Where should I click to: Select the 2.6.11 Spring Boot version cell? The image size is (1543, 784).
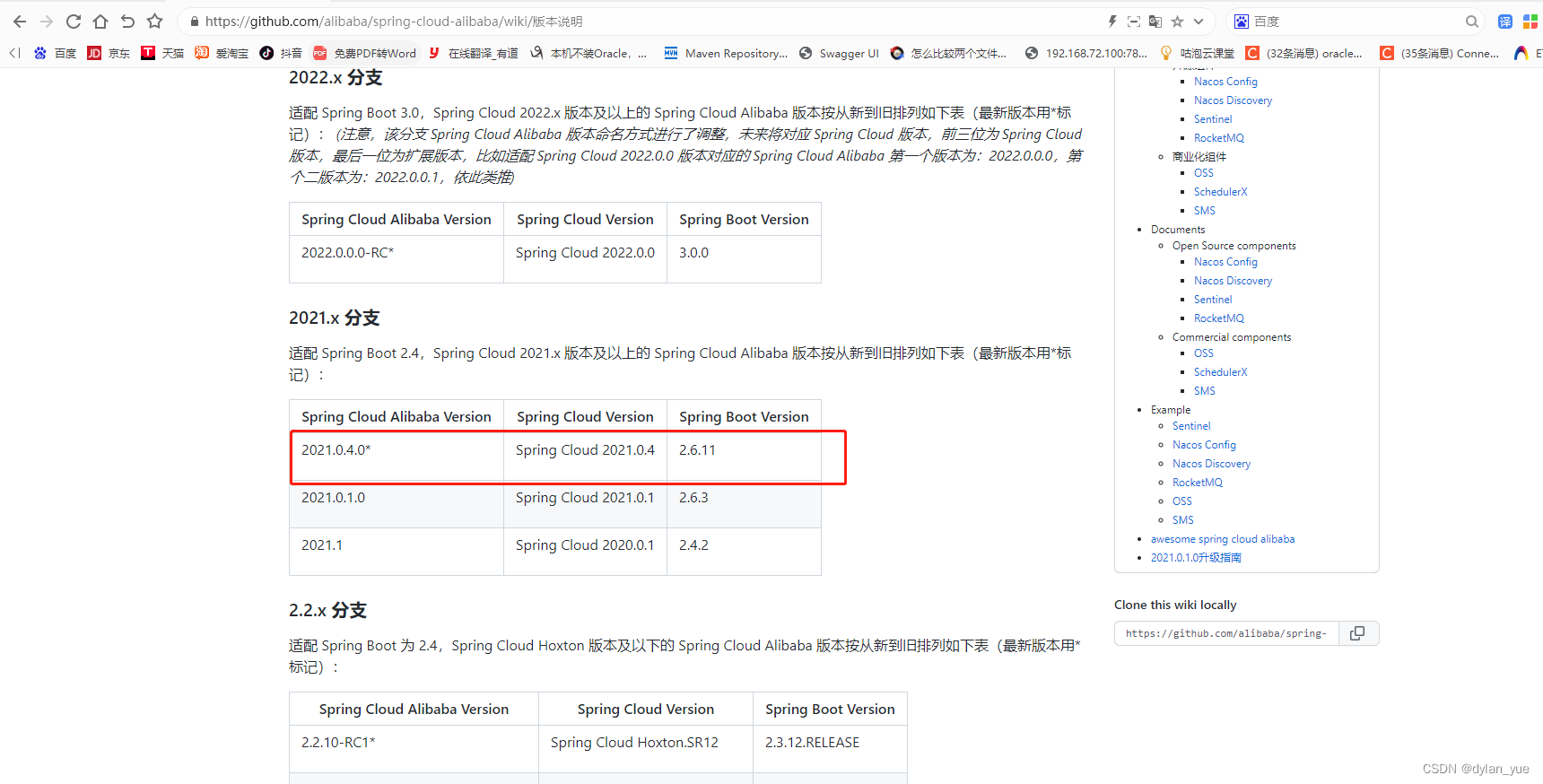click(x=744, y=457)
